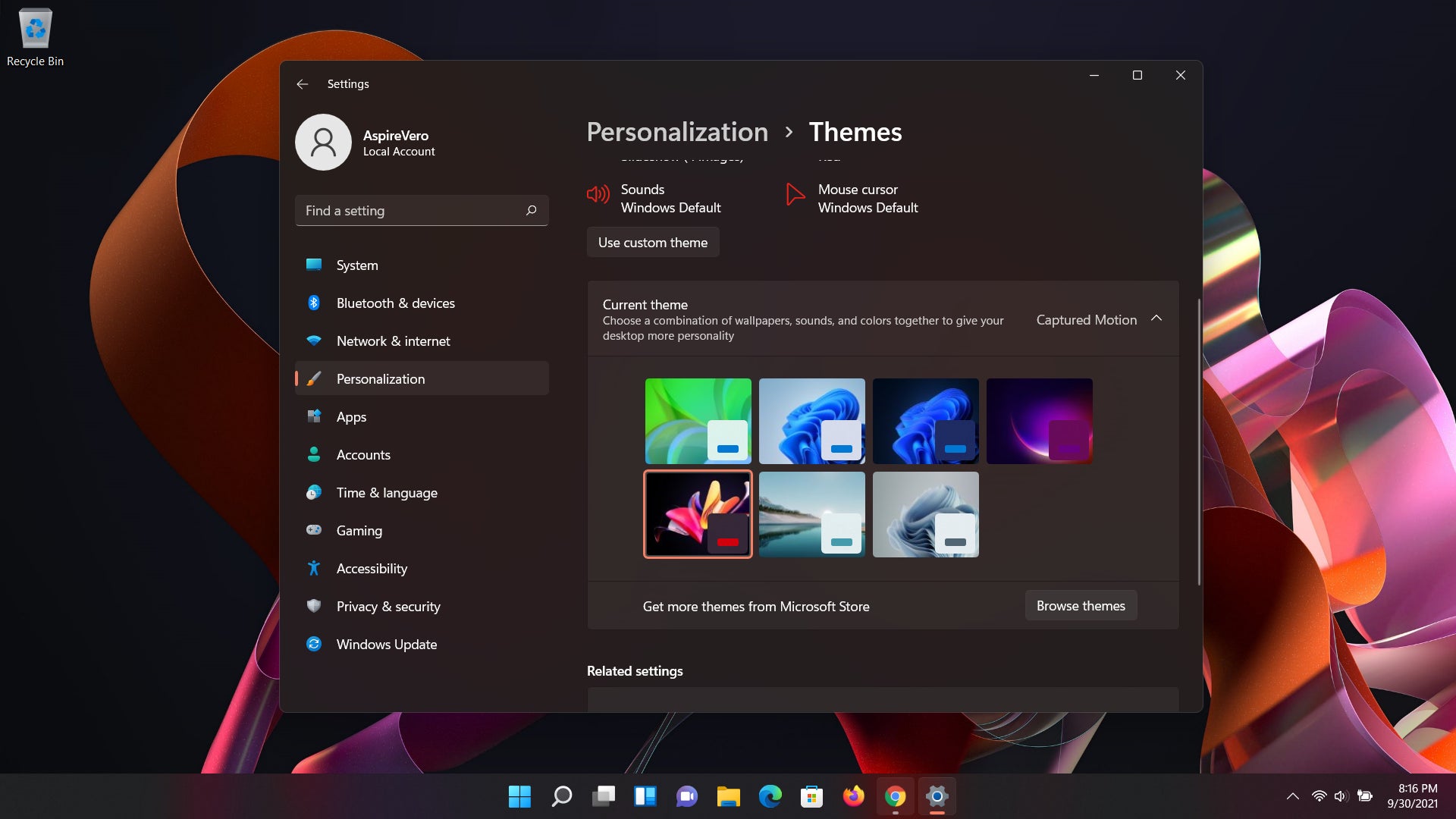Click the Bluetooth icon in the sidebar
The height and width of the screenshot is (819, 1456).
click(x=314, y=303)
